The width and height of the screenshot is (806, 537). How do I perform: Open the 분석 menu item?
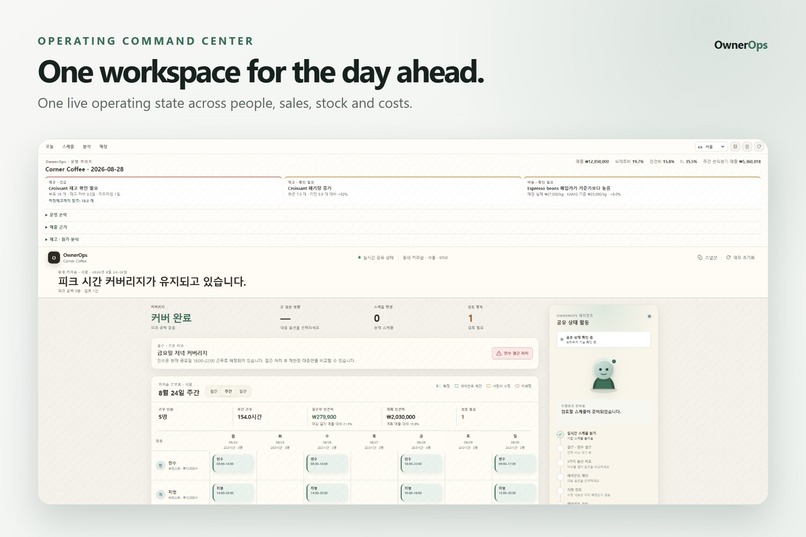pyautogui.click(x=87, y=146)
